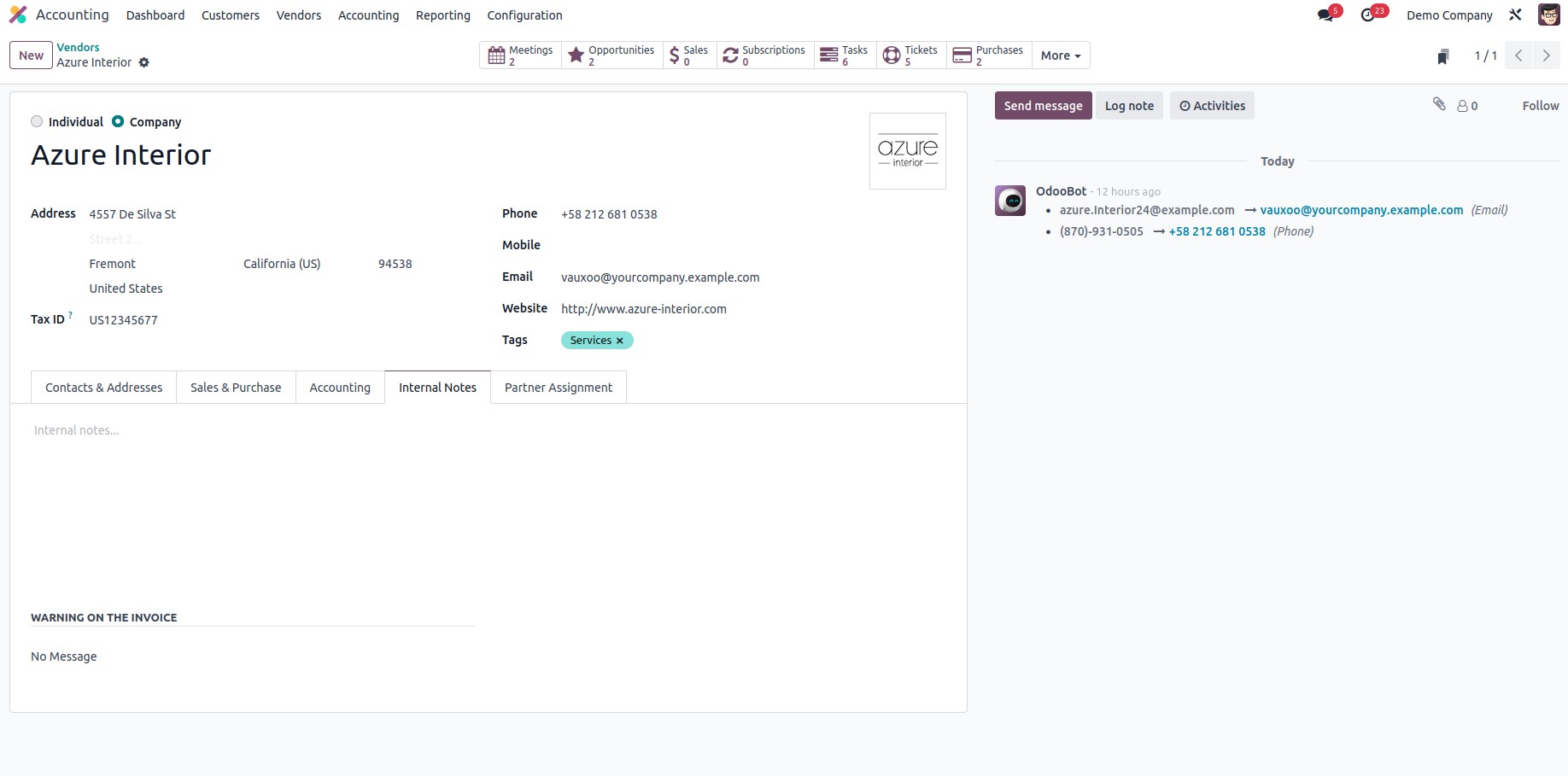Click the OdooBot avatar
This screenshot has height=776, width=1568.
click(1010, 201)
